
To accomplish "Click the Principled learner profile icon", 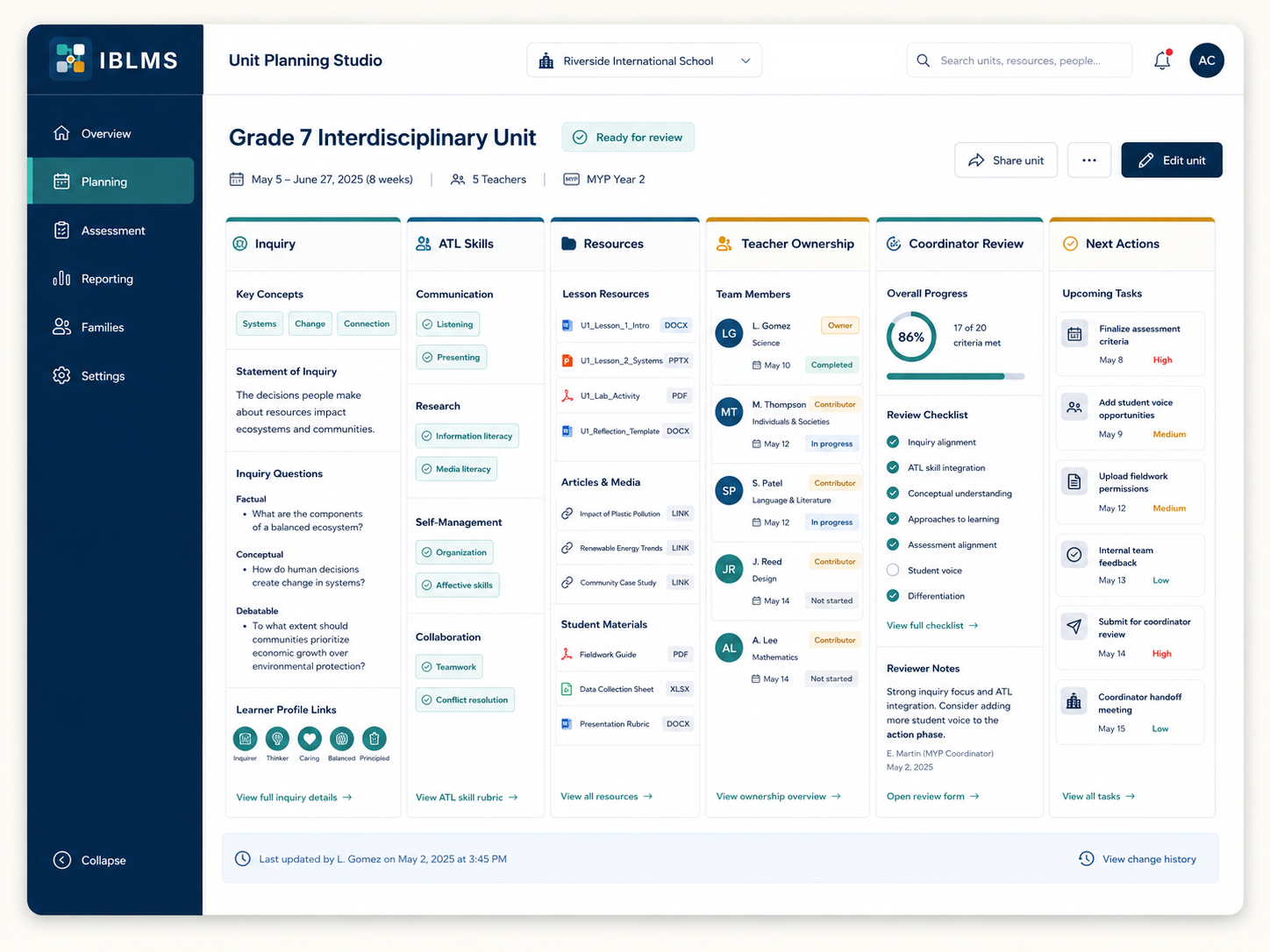I will (x=375, y=738).
